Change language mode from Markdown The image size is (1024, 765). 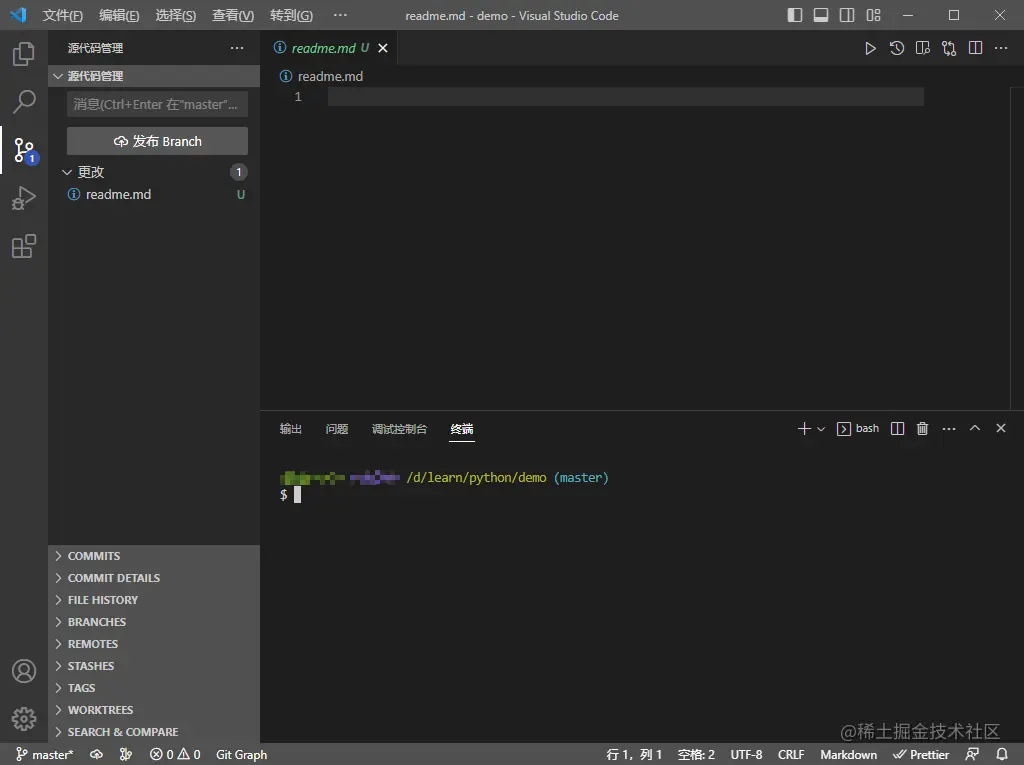click(848, 755)
